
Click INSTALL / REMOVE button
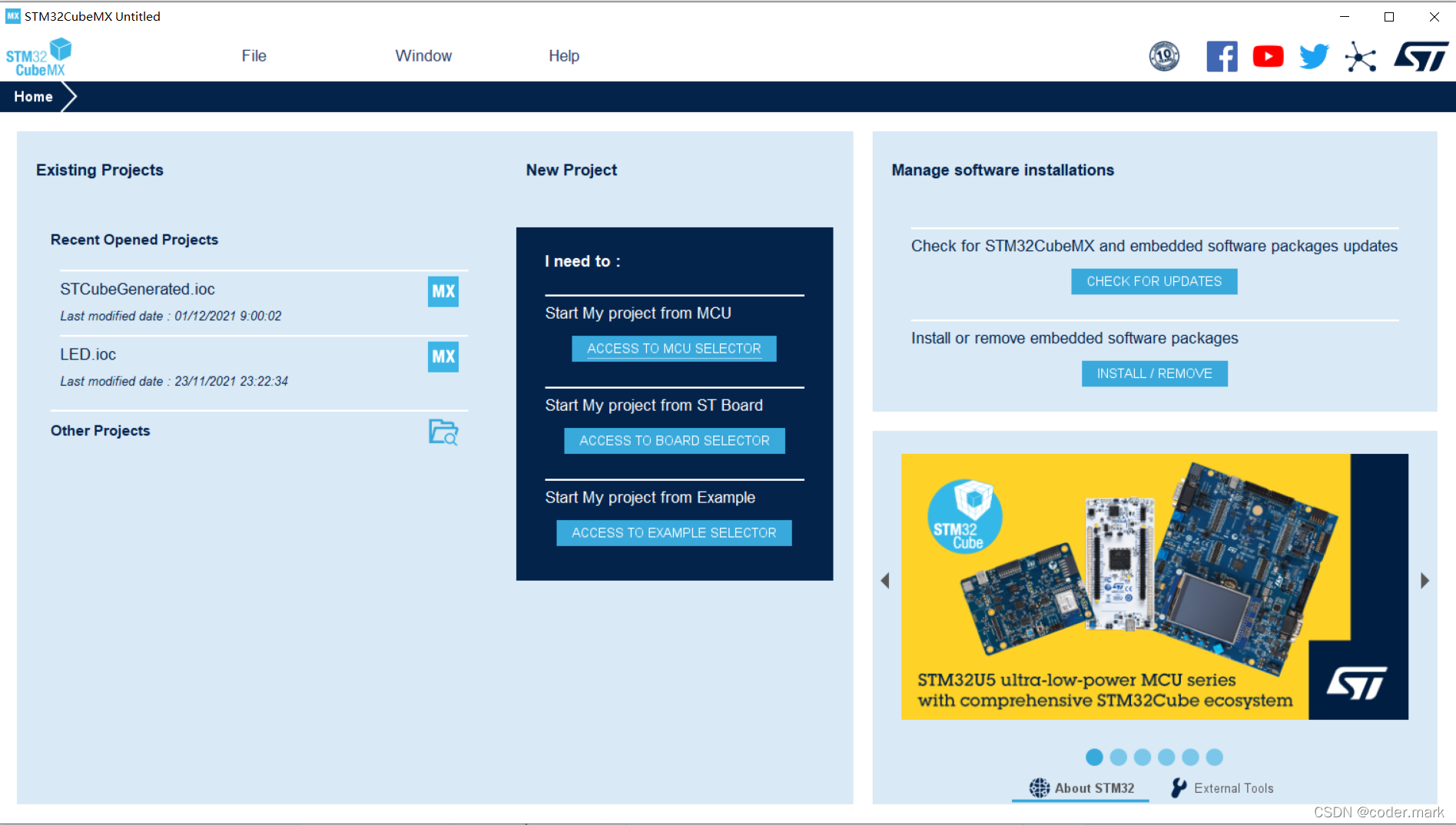click(1154, 373)
